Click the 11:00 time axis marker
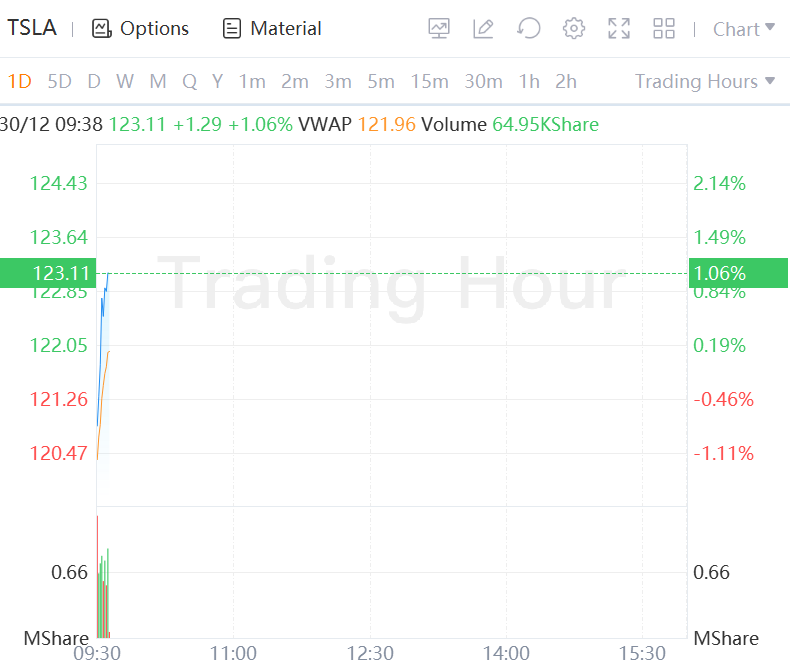The height and width of the screenshot is (665, 790). pos(233,653)
